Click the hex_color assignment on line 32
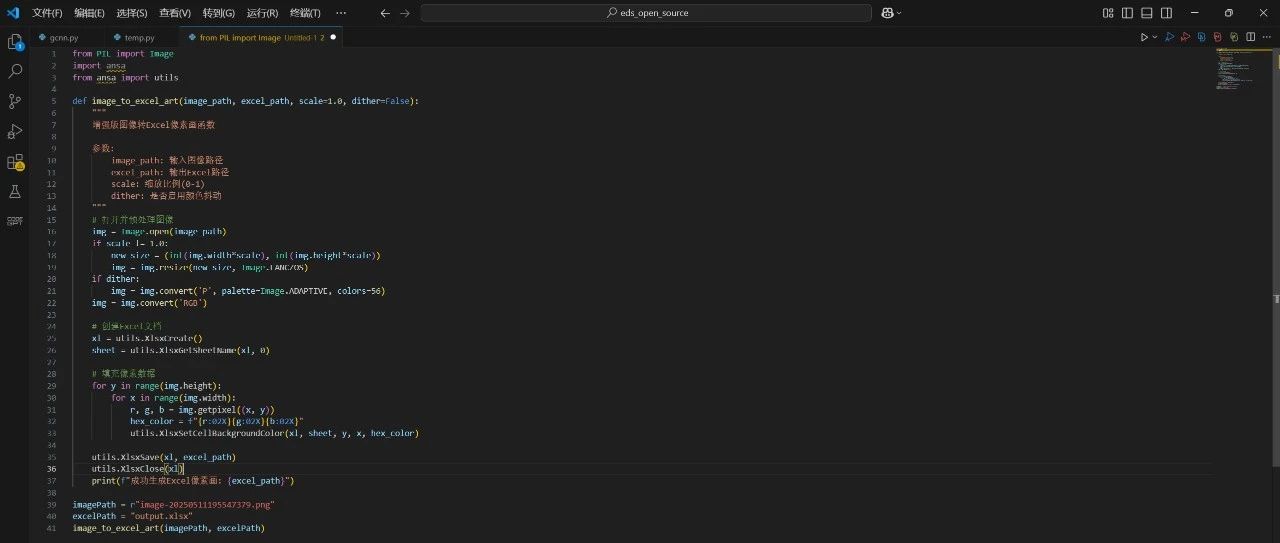The height and width of the screenshot is (543, 1280). pyautogui.click(x=217, y=421)
